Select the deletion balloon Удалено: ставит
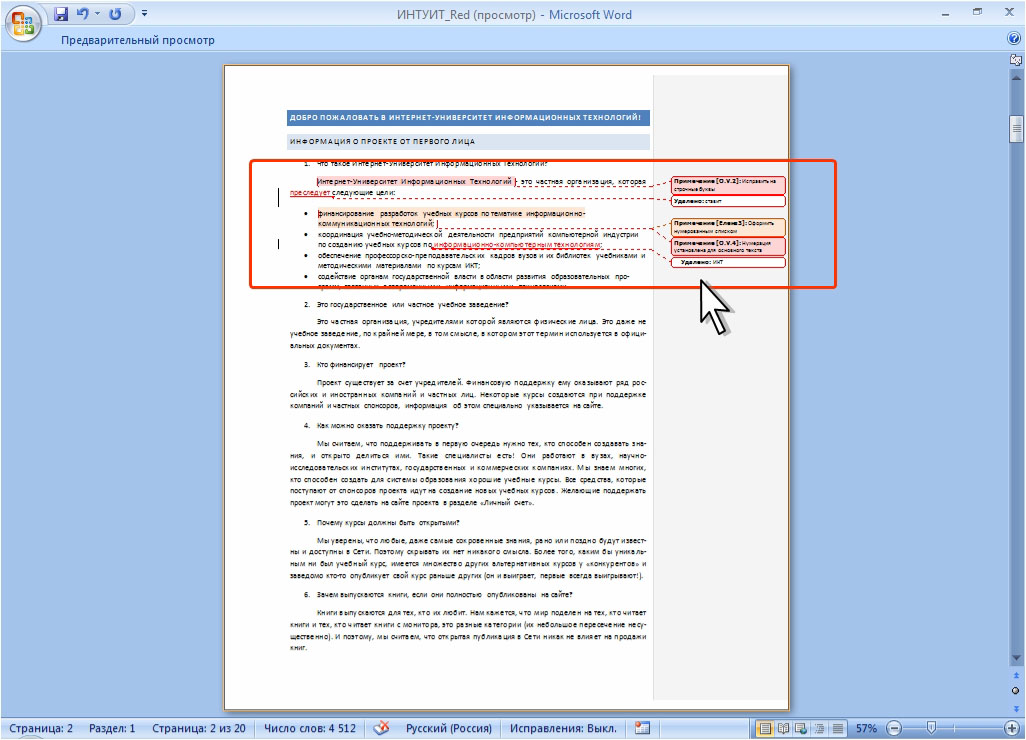The width and height of the screenshot is (1026, 740). [x=728, y=201]
